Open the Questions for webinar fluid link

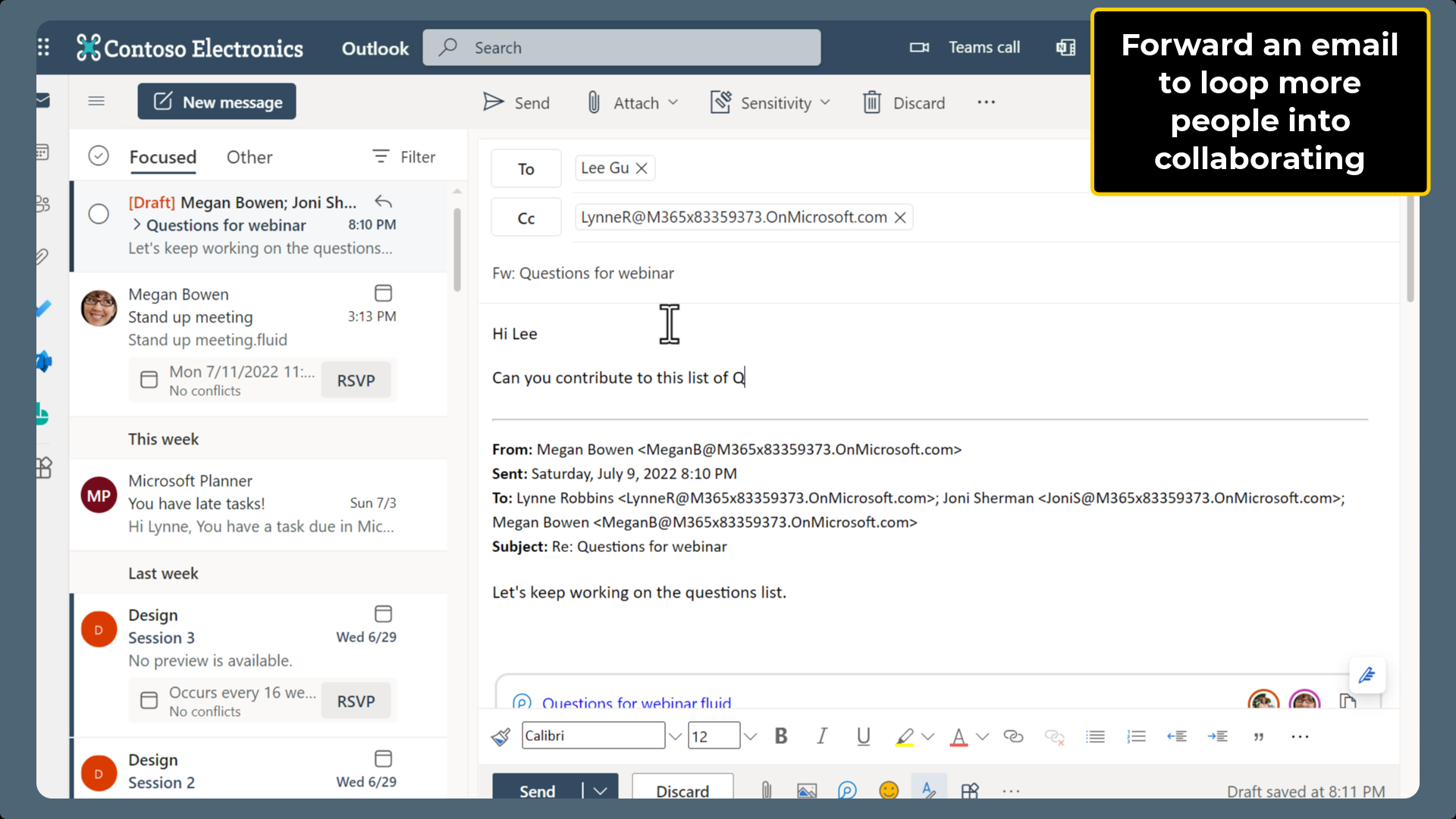[637, 703]
